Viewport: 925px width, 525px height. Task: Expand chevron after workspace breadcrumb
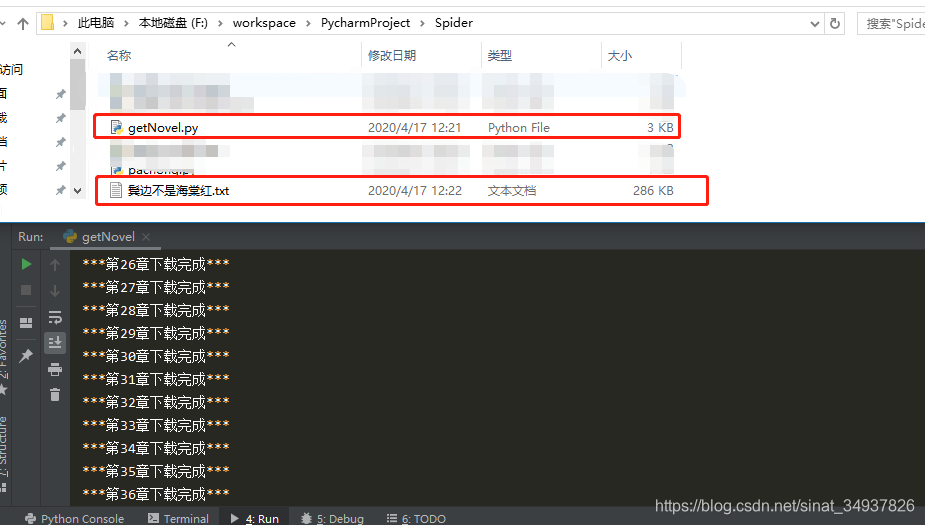(x=308, y=24)
